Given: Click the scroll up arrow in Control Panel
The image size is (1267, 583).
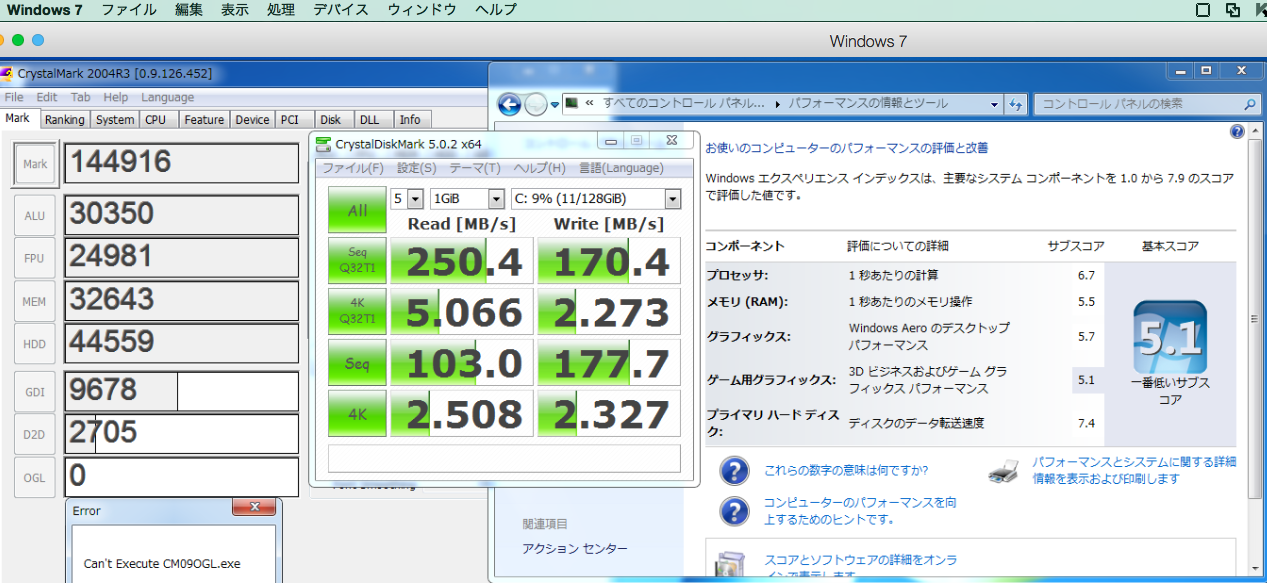Looking at the screenshot, I should [x=1256, y=130].
